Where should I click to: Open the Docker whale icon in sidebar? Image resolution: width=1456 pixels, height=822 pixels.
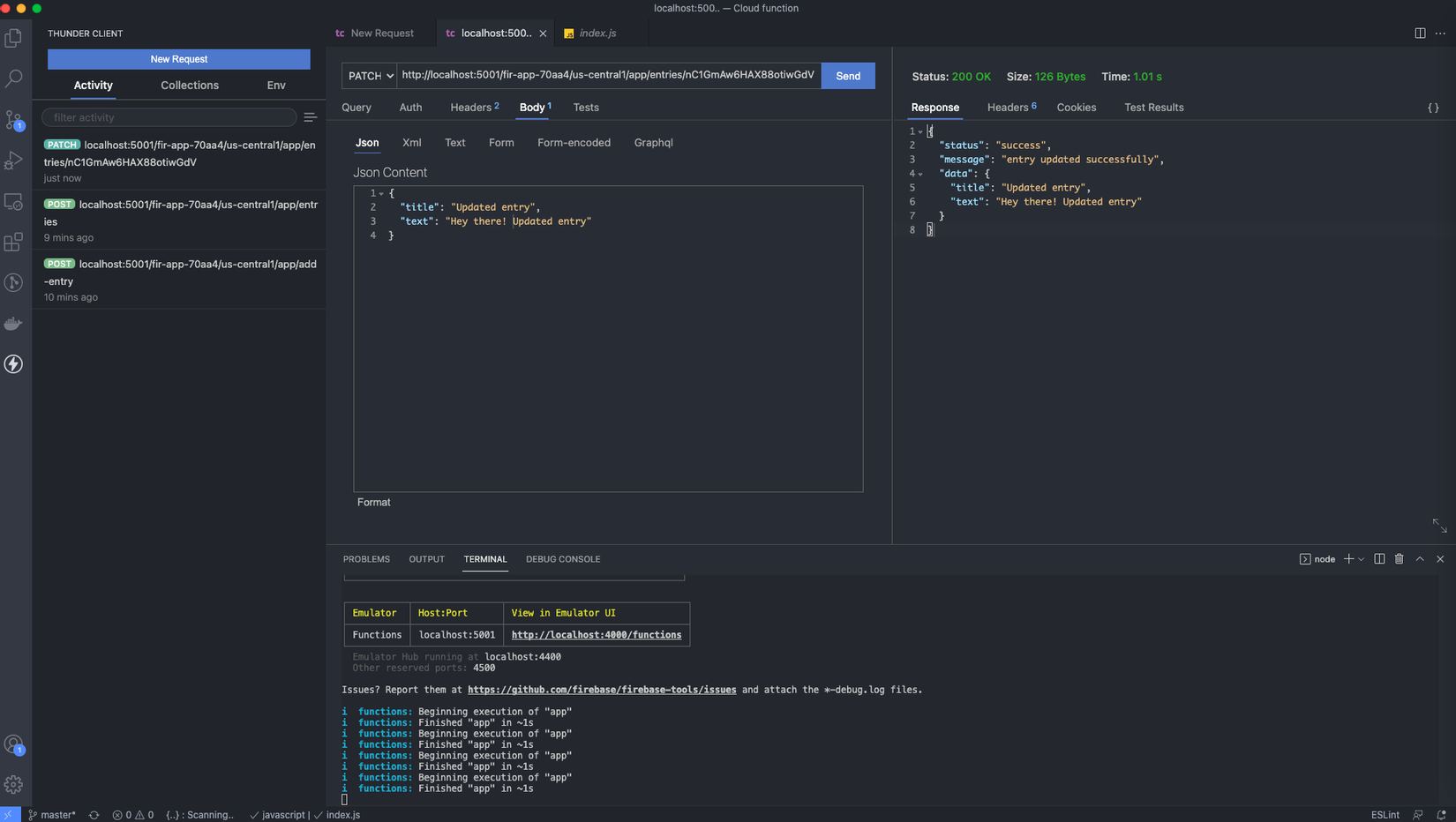point(13,324)
